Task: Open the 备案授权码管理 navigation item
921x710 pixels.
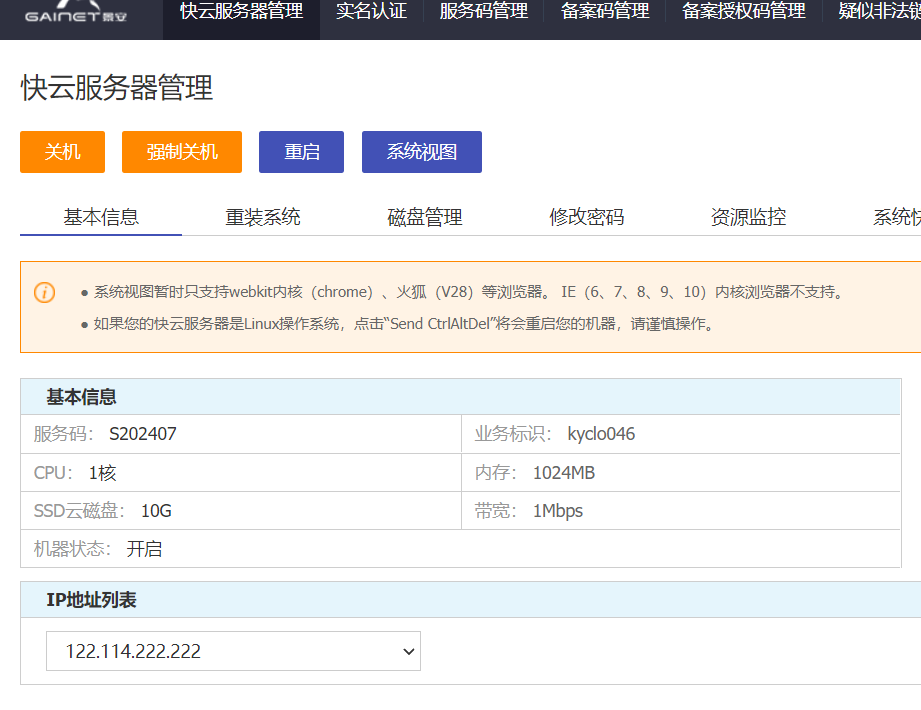Action: tap(743, 12)
